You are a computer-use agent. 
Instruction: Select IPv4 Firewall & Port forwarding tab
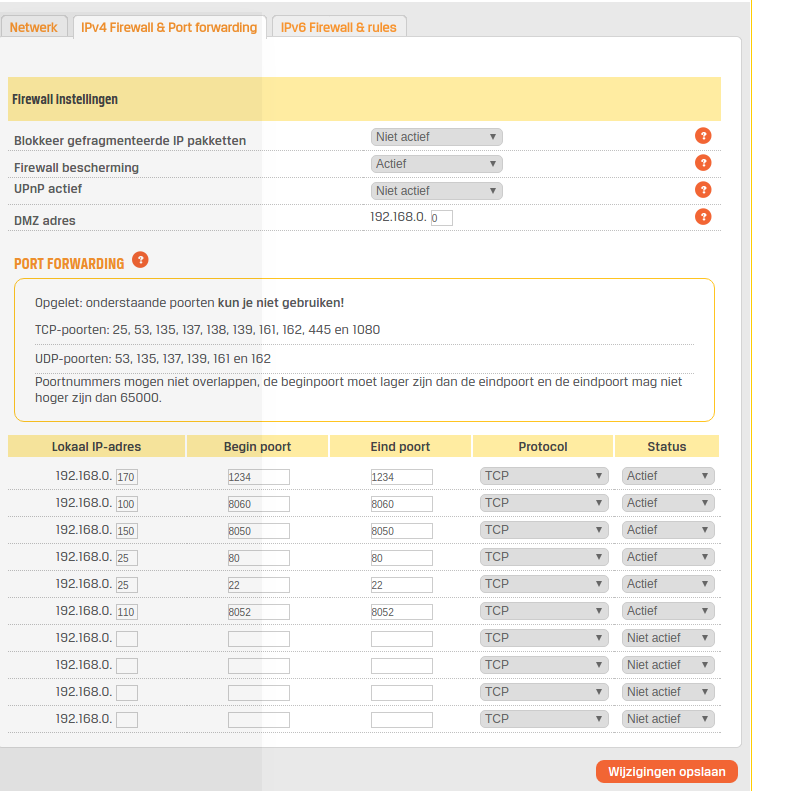pos(169,27)
